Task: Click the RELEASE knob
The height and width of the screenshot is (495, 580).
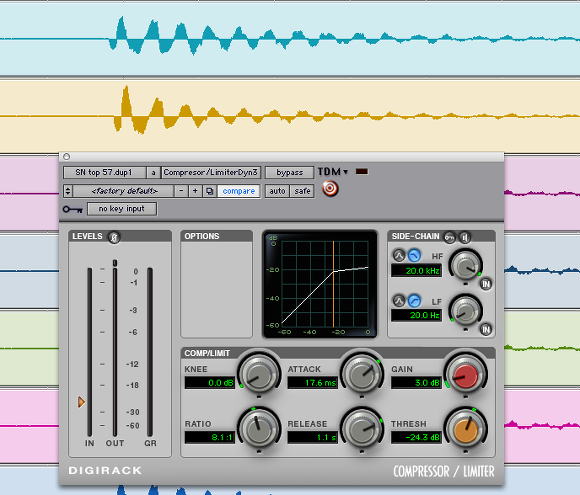Action: pos(362,429)
